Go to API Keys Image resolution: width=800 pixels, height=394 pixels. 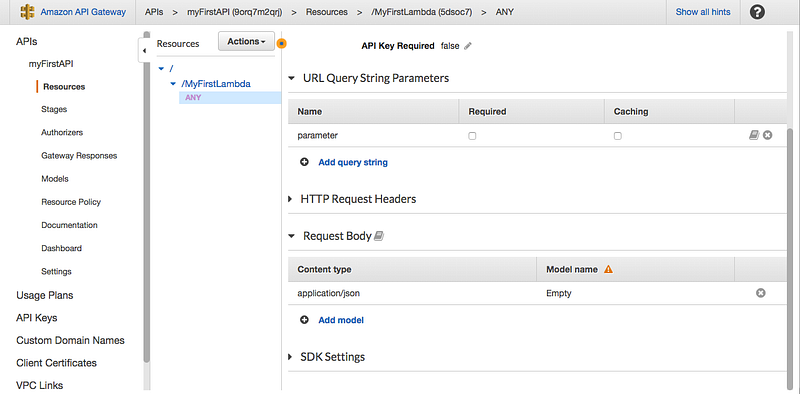(37, 318)
